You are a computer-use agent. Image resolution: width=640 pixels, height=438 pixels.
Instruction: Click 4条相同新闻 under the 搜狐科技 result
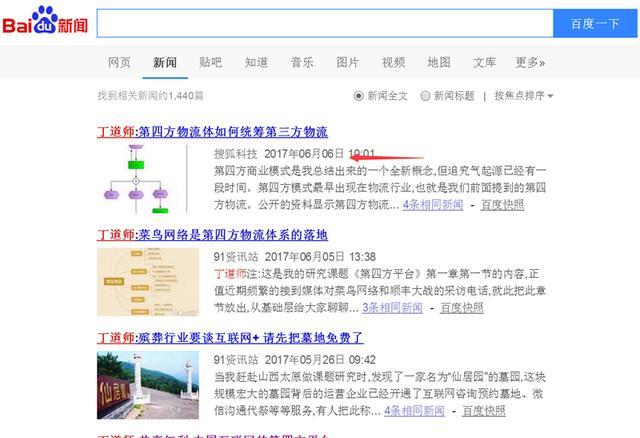[x=433, y=205]
